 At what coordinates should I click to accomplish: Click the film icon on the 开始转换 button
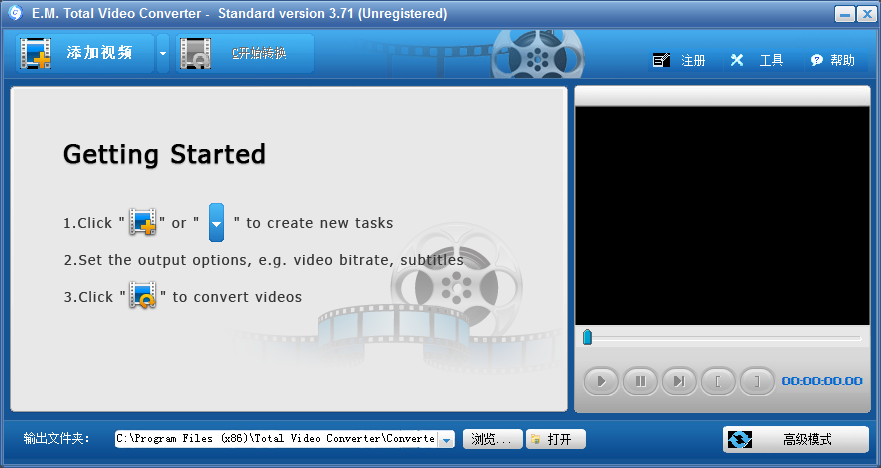coord(196,53)
